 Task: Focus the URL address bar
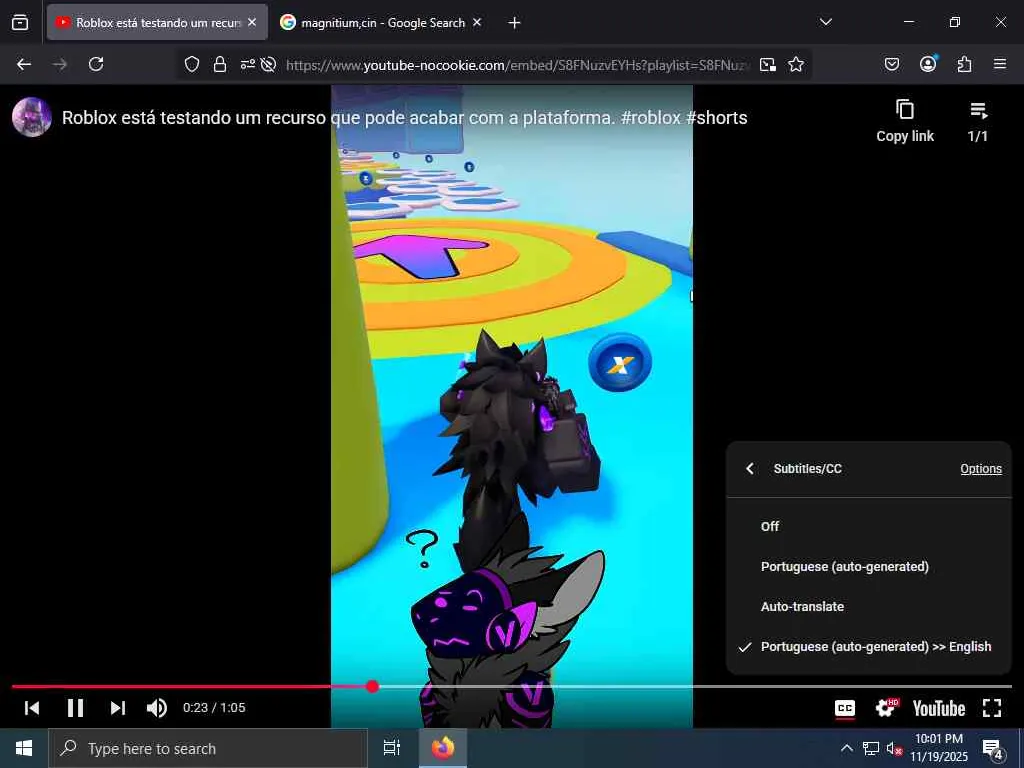[517, 65]
